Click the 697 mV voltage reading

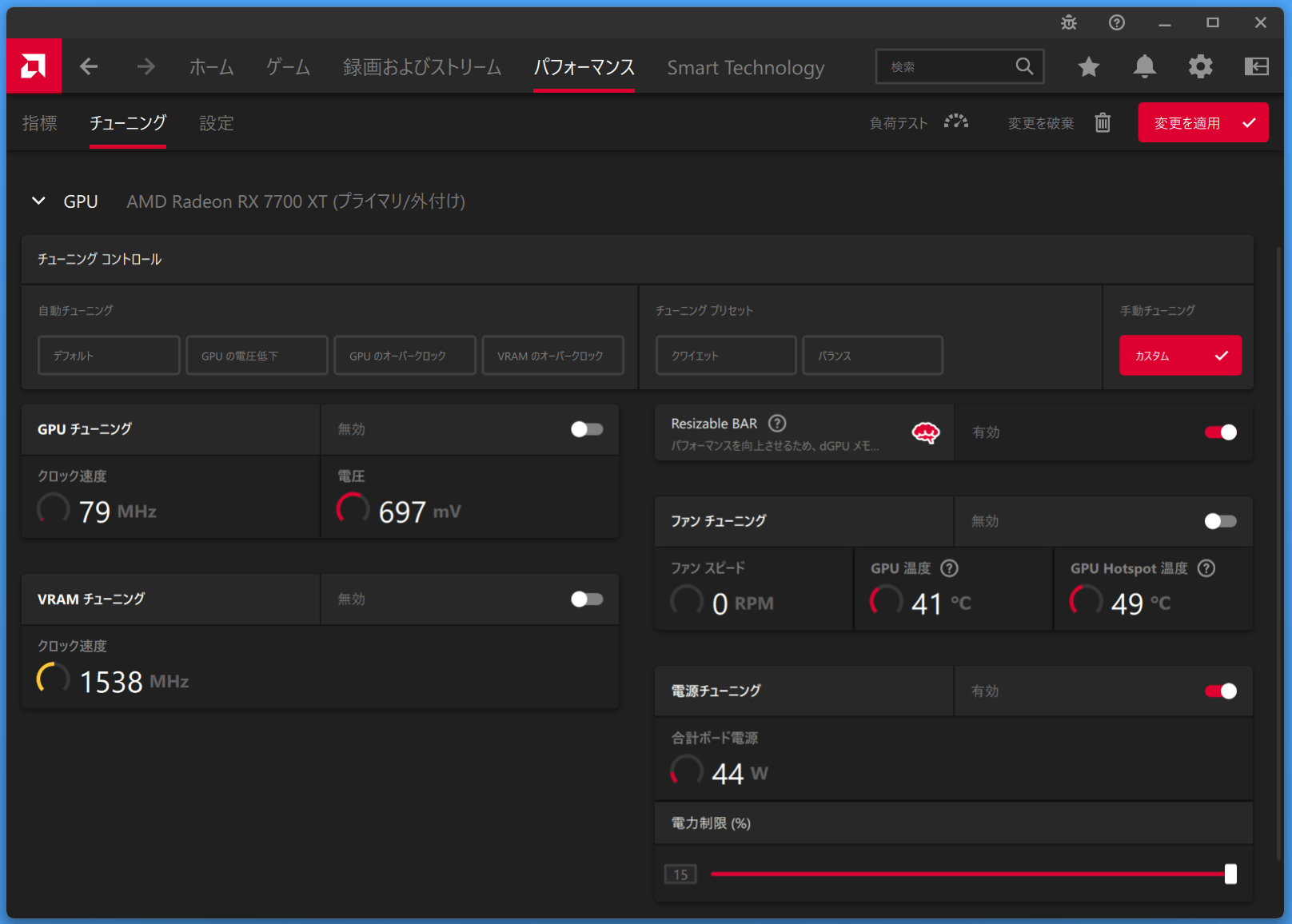tap(420, 512)
